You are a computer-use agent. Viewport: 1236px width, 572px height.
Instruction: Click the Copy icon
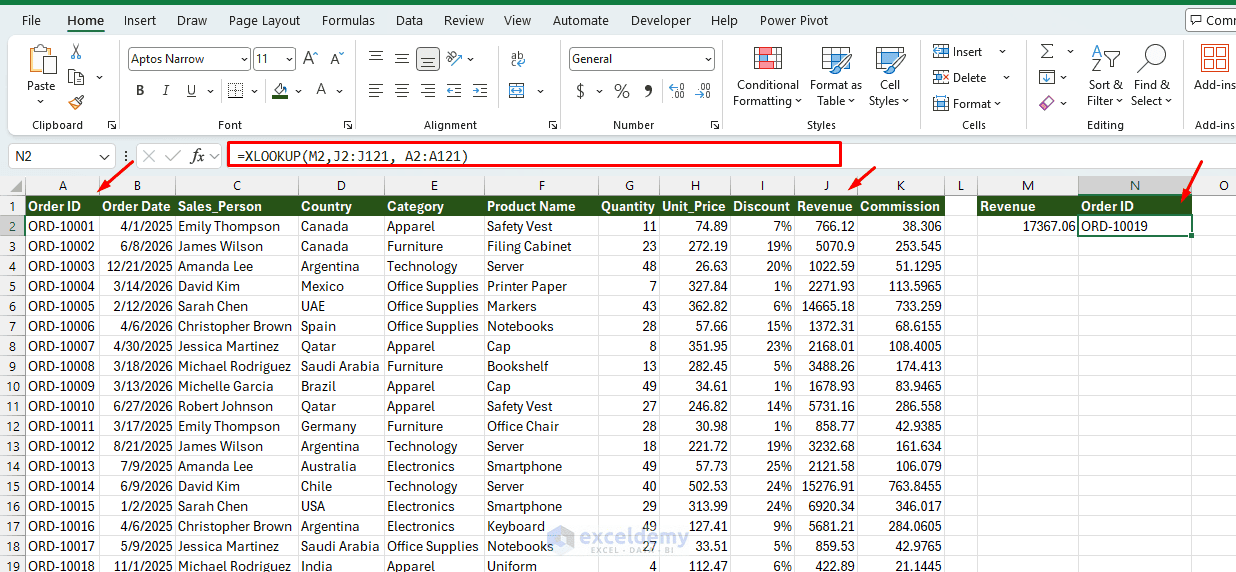tap(76, 77)
